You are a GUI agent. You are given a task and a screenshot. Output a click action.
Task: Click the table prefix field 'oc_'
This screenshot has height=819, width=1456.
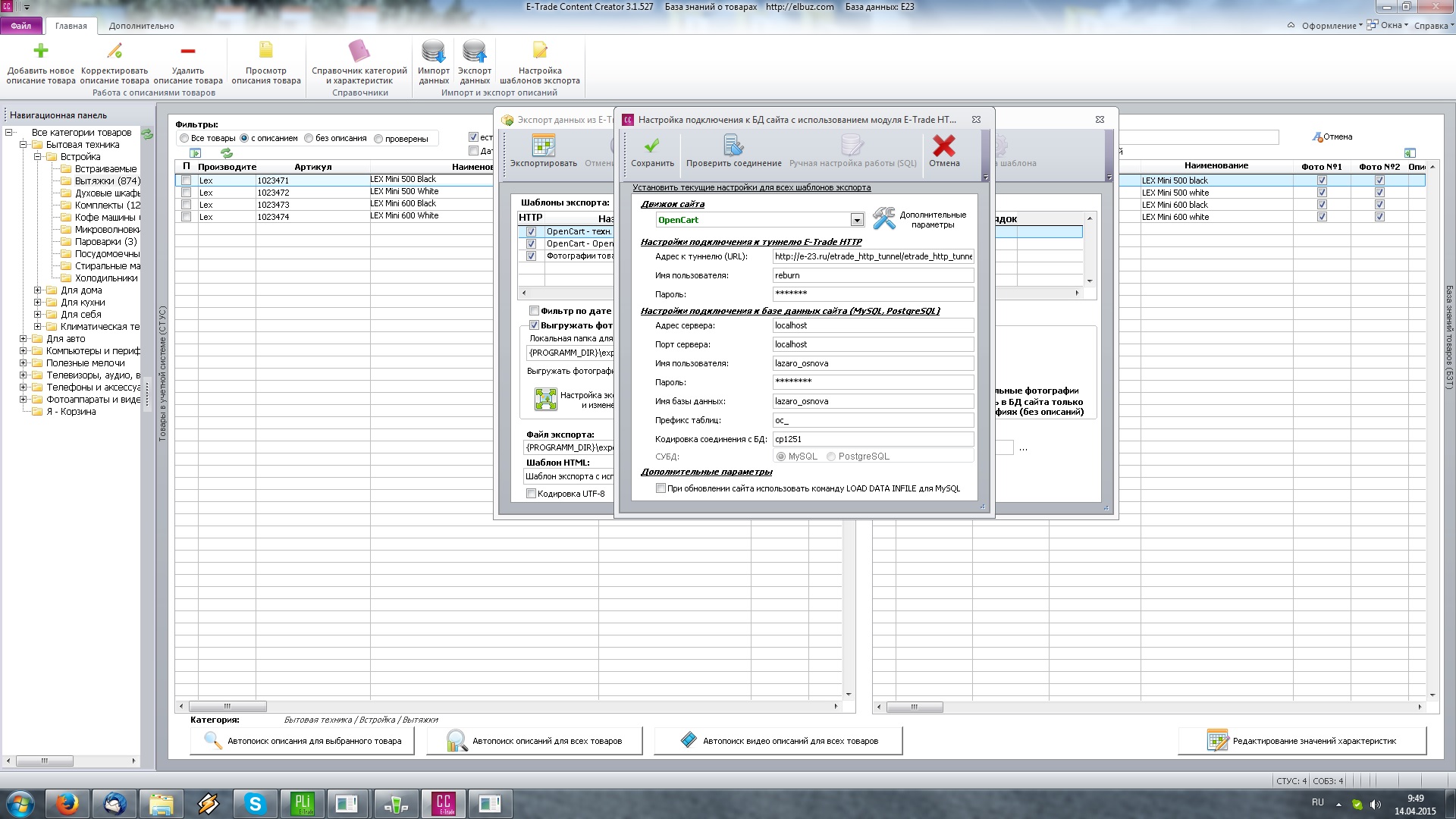873,420
